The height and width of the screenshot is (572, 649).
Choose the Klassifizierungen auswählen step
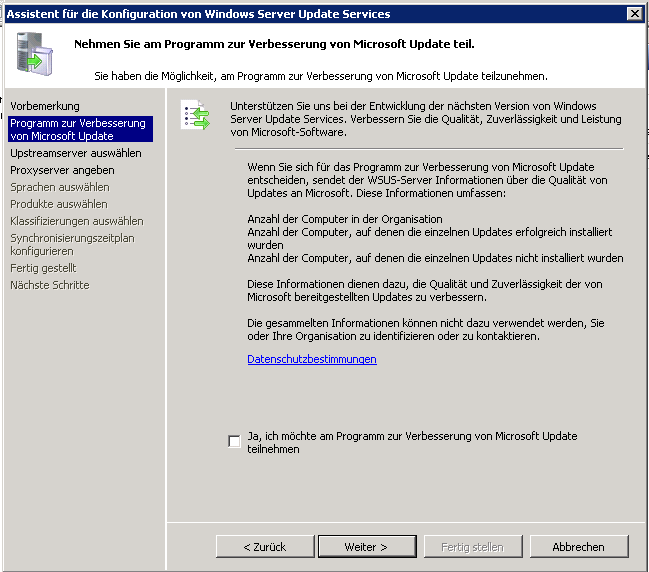[x=72, y=221]
